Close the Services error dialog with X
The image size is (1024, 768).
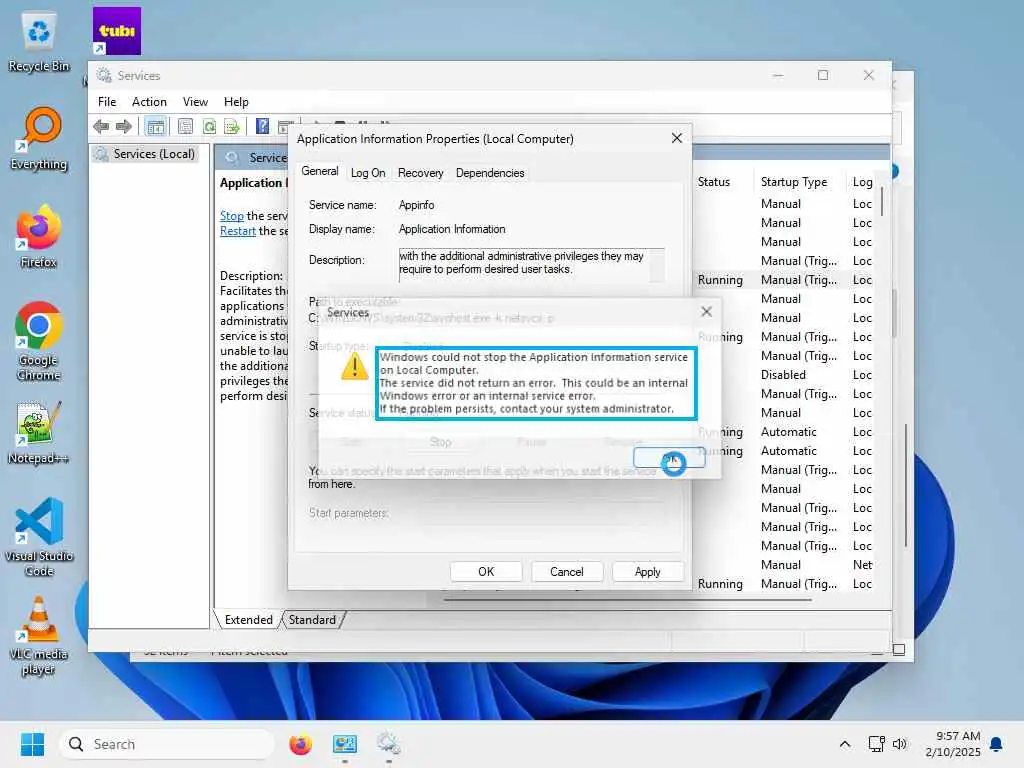pyautogui.click(x=706, y=312)
